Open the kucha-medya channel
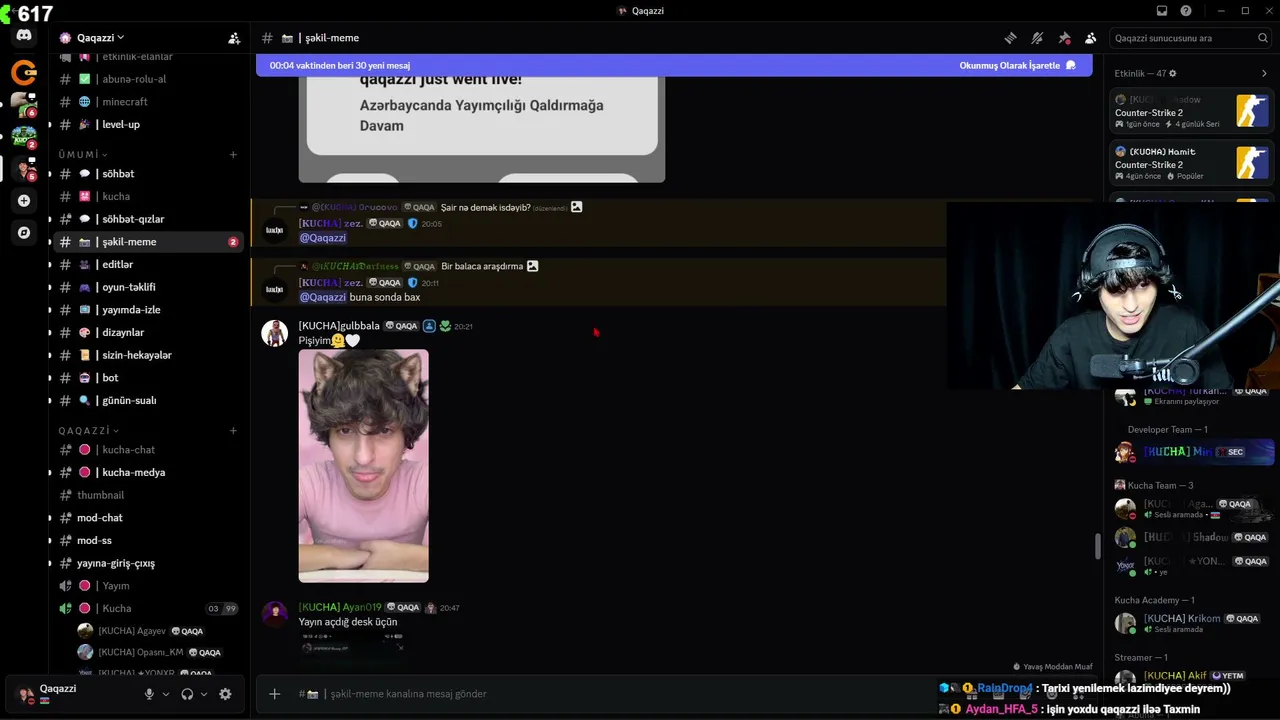Viewport: 1280px width, 720px height. tap(147, 473)
